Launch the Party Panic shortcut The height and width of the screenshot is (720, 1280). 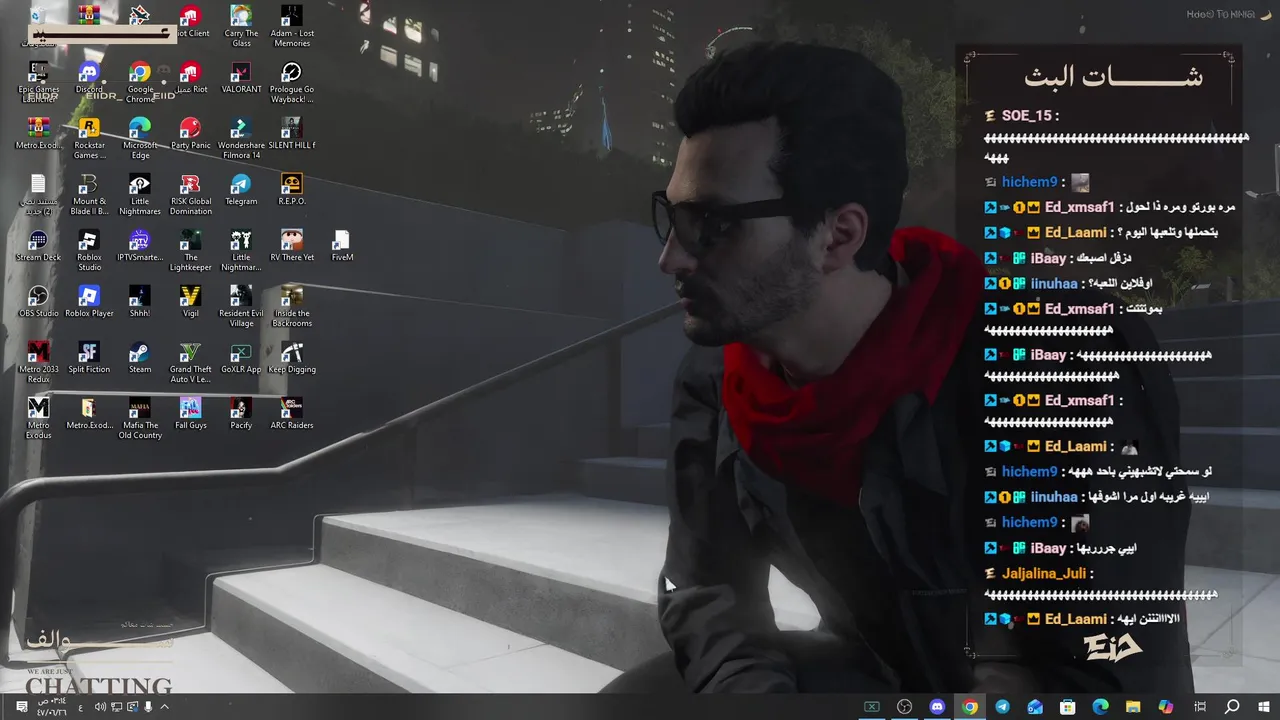190,134
